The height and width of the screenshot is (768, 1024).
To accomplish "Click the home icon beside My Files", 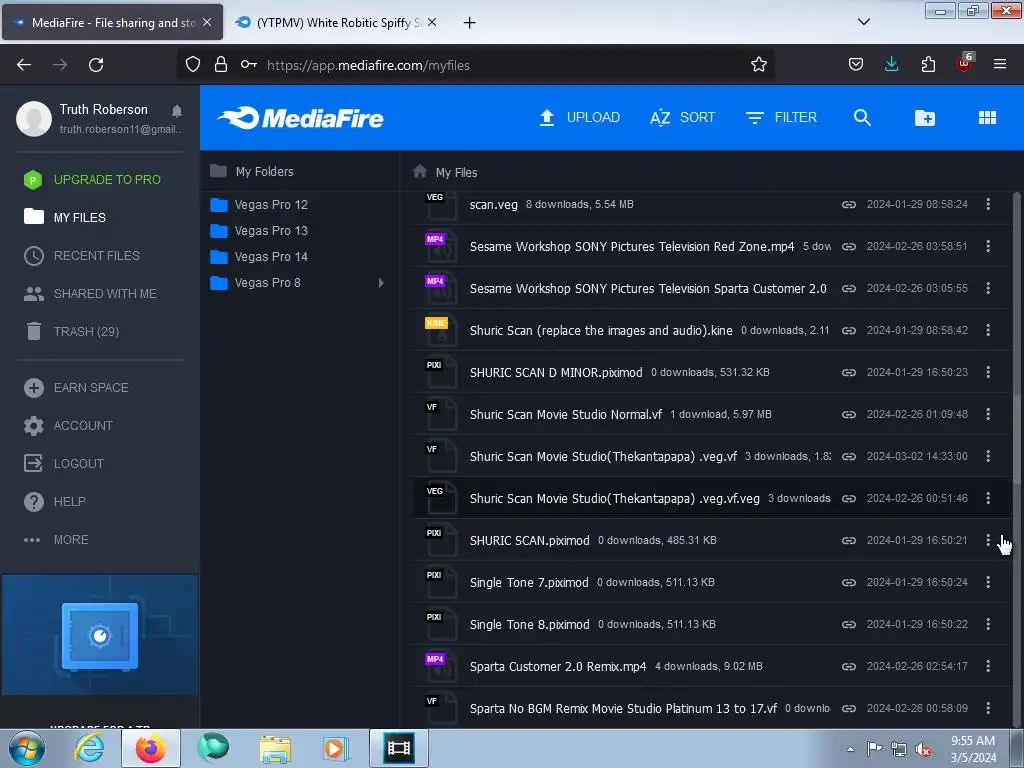I will [420, 171].
